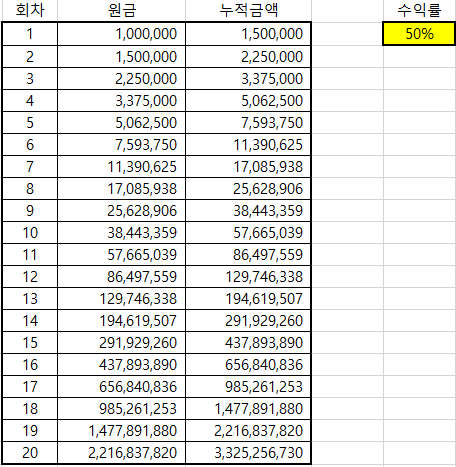456x467 pixels.
Task: Click 원금 cell 11,390,625 in row 7
Action: pyautogui.click(x=121, y=167)
